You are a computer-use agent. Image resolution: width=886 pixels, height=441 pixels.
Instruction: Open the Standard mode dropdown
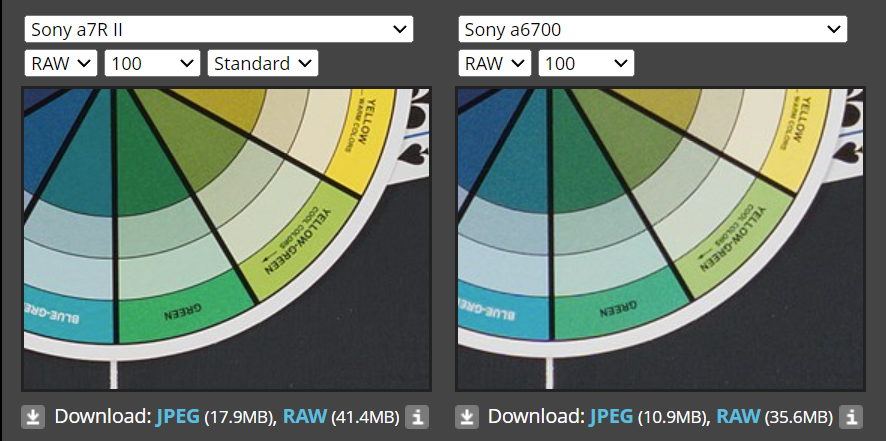(x=263, y=64)
